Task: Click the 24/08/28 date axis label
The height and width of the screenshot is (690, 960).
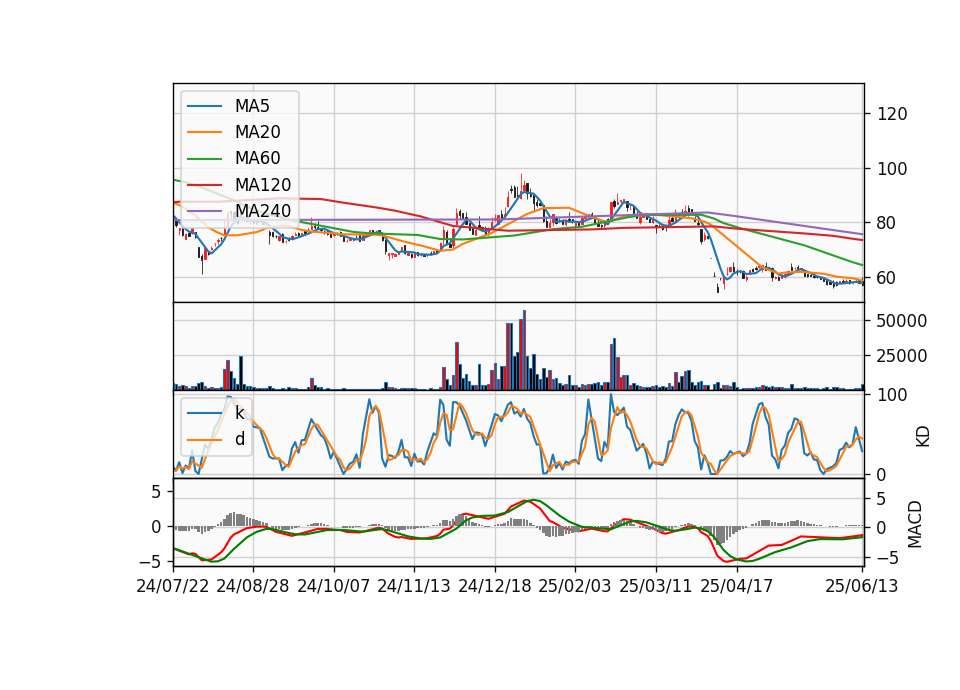Action: [x=253, y=586]
